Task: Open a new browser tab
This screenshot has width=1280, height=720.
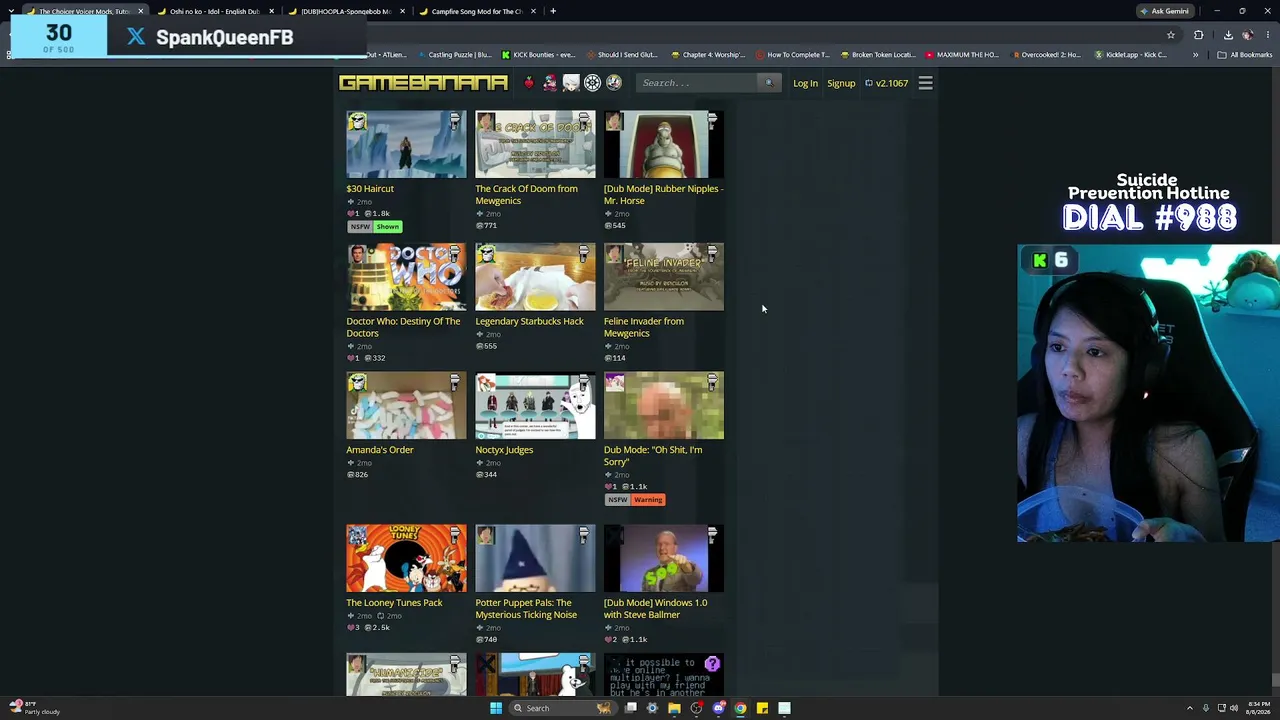Action: pyautogui.click(x=553, y=11)
